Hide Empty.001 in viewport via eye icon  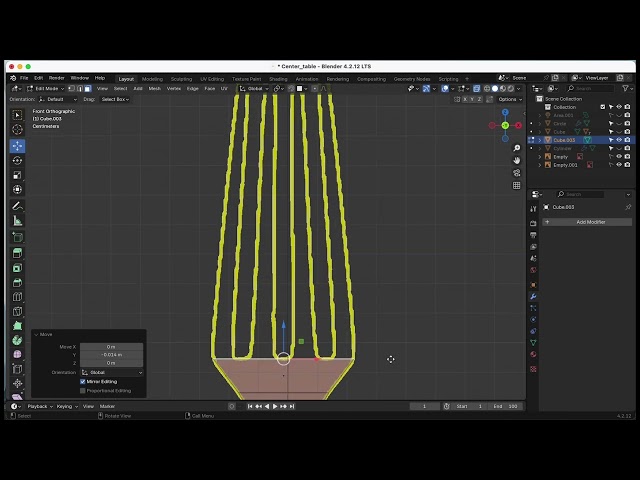619,165
